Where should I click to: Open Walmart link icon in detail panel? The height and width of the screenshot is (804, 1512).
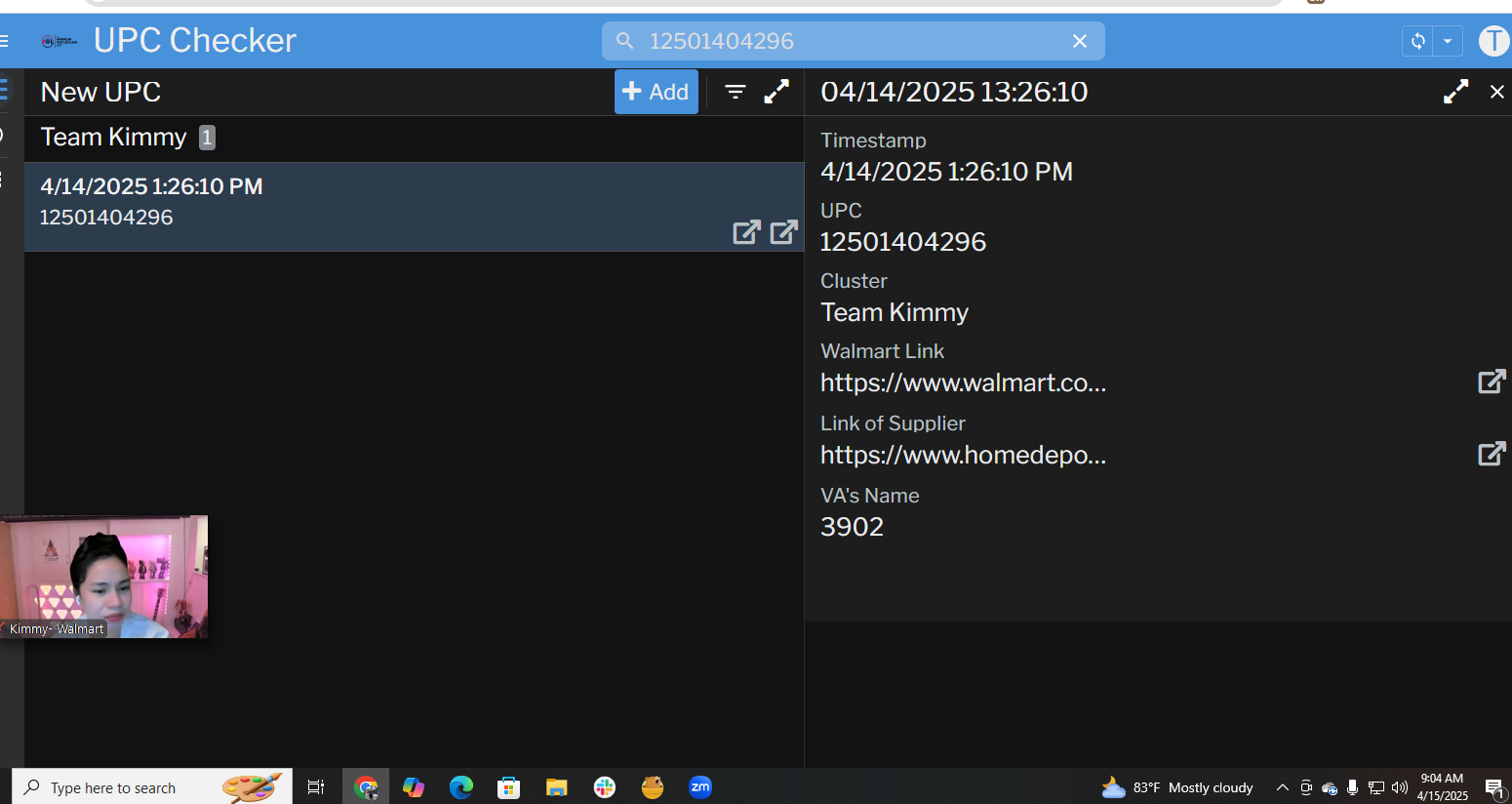[x=1492, y=382]
